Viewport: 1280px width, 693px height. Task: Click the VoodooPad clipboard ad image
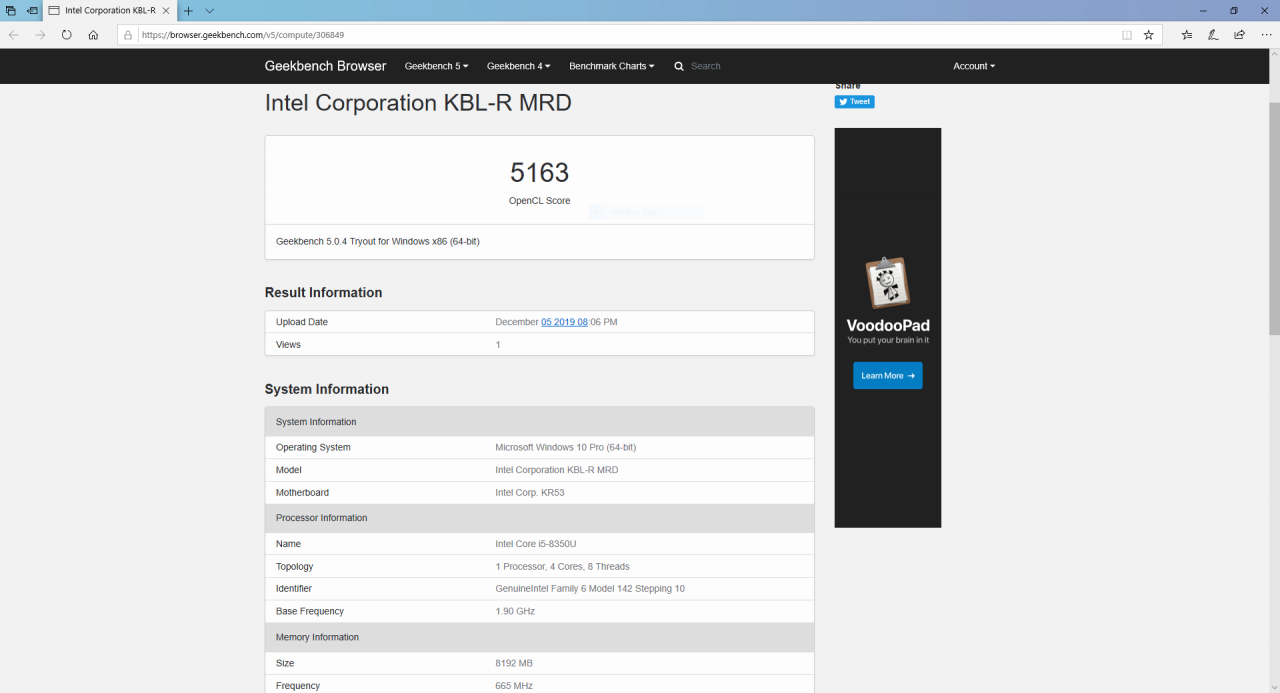[x=888, y=283]
